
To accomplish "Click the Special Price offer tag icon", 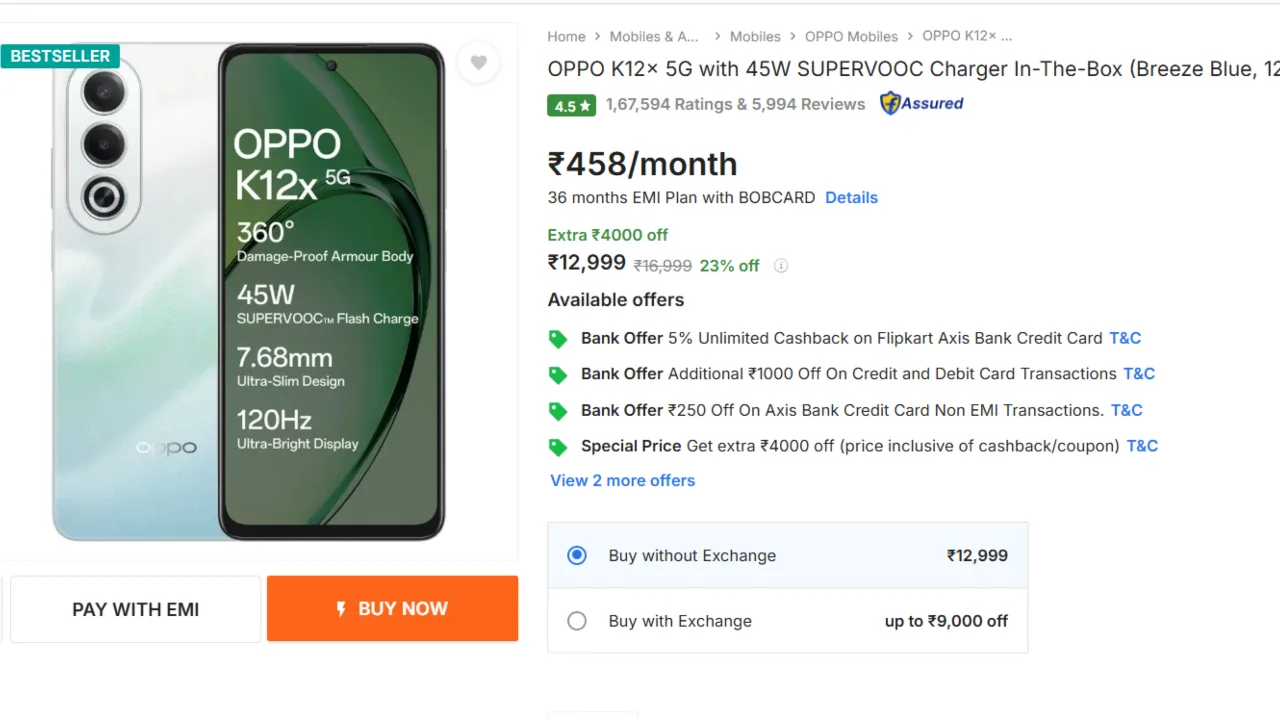I will 558,447.
